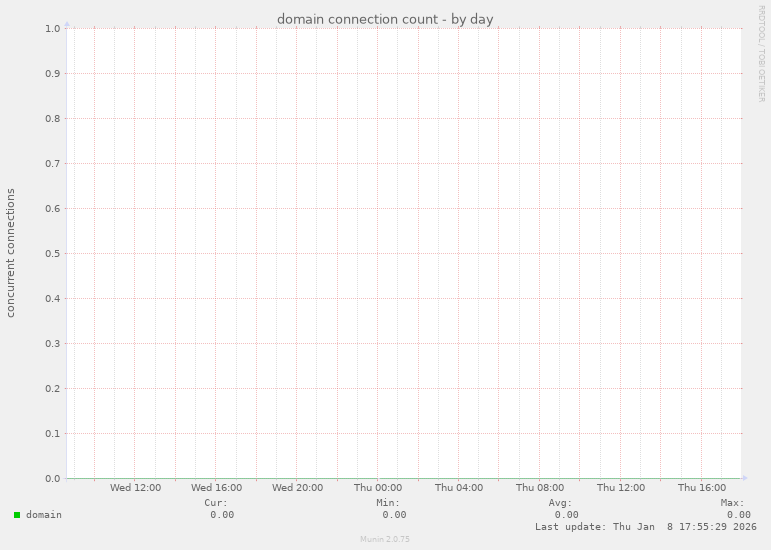This screenshot has height=550, width=771.
Task: Click the 1.0 y-axis value
Action: (x=53, y=29)
